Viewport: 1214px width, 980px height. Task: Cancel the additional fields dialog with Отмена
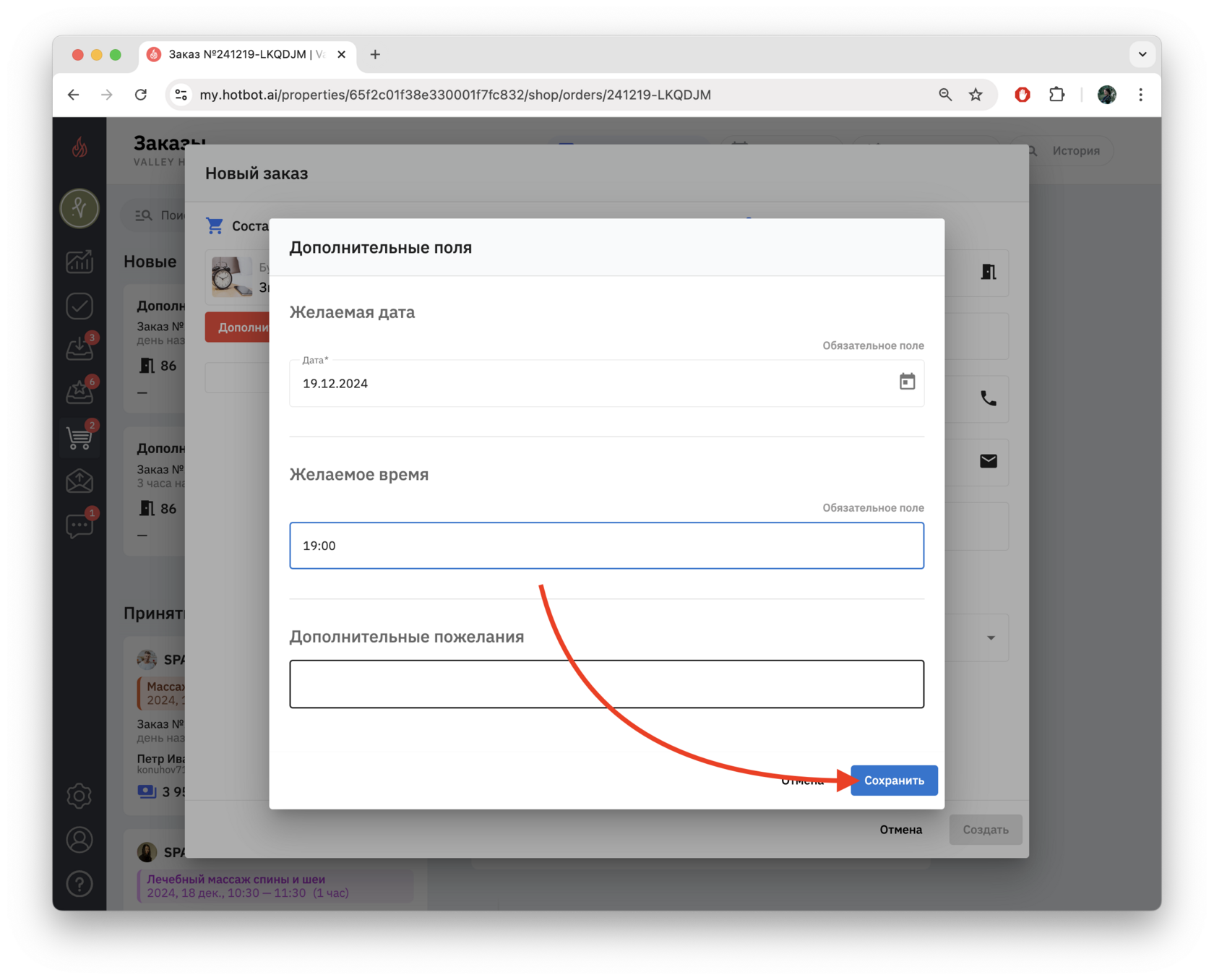click(x=802, y=781)
